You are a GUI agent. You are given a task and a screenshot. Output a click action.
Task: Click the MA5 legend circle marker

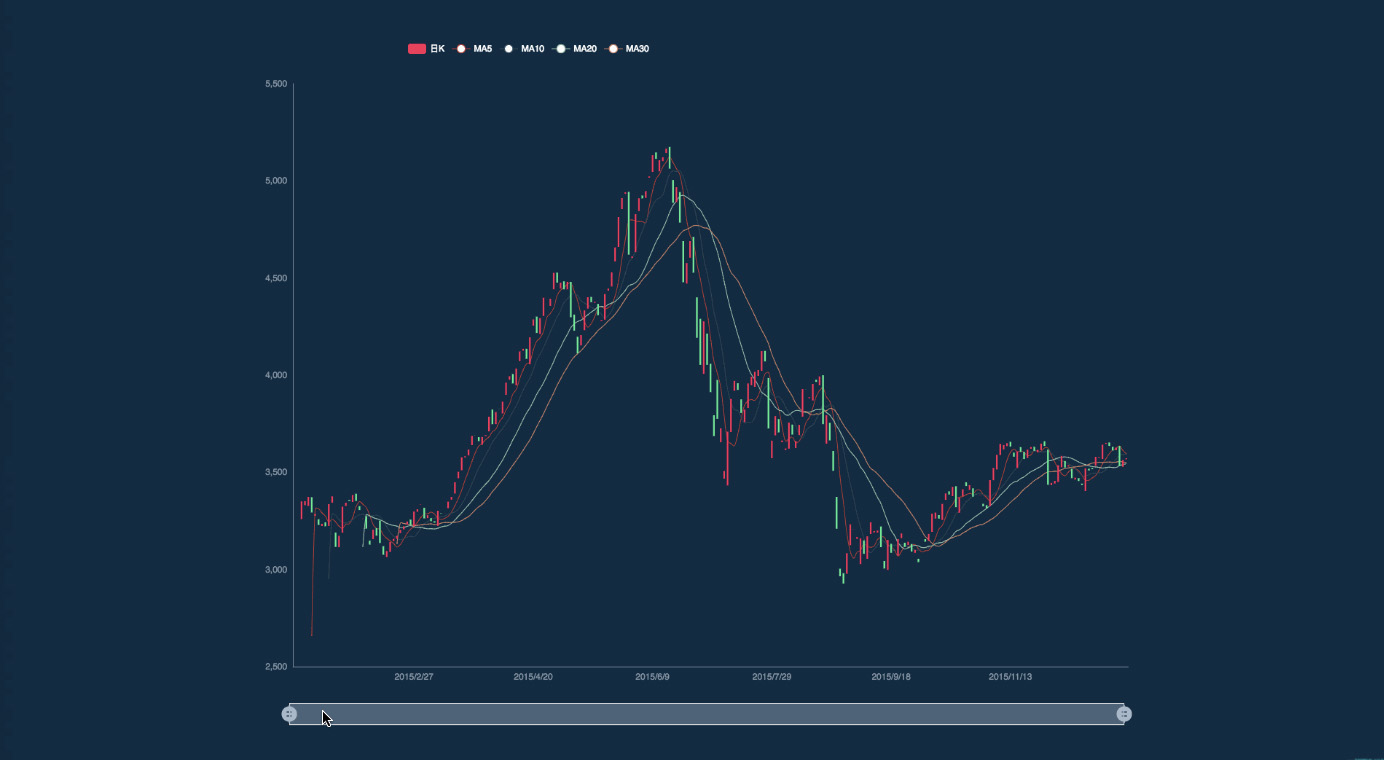(x=462, y=49)
